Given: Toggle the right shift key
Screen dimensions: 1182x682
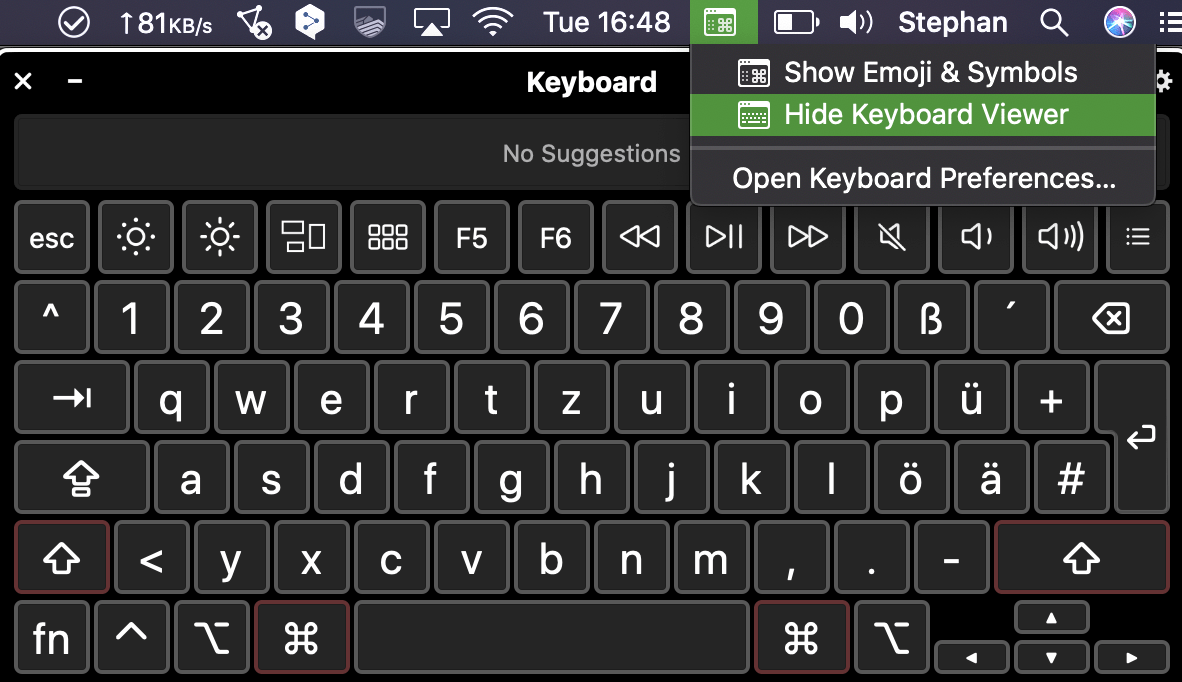Looking at the screenshot, I should click(x=1082, y=558).
